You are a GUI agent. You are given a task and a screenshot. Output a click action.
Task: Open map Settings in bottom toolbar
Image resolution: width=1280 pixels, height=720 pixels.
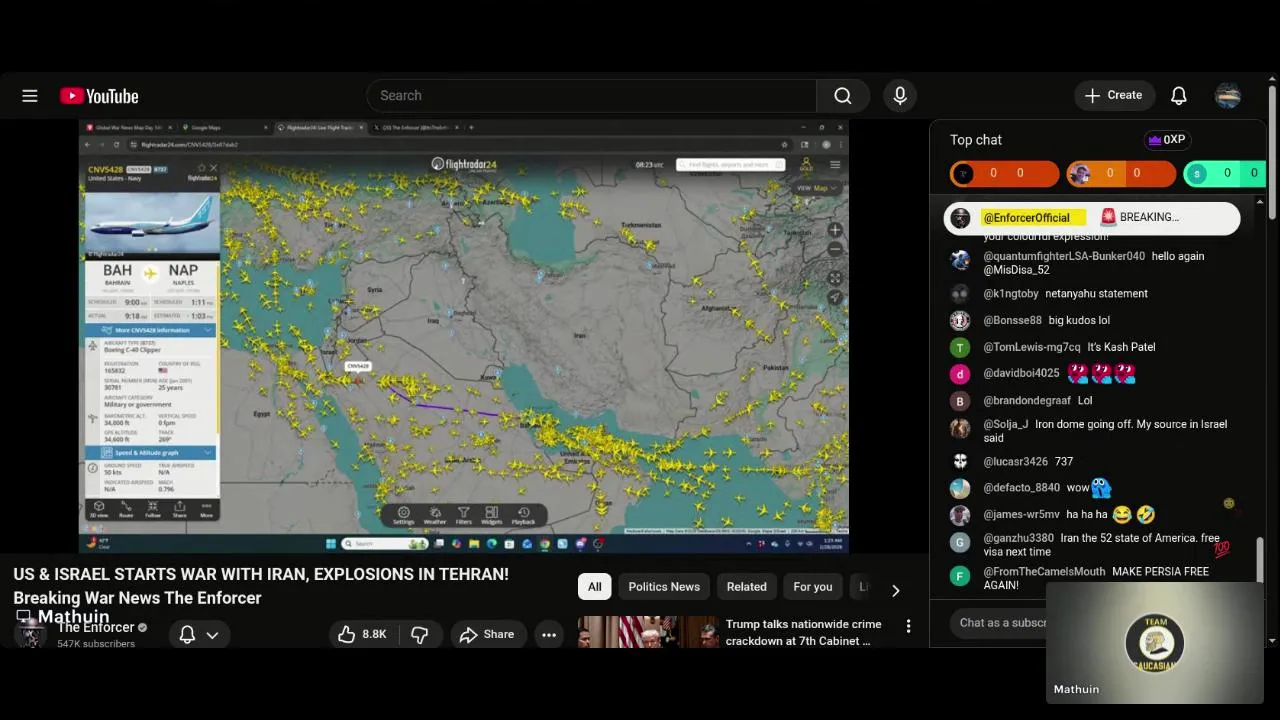403,516
